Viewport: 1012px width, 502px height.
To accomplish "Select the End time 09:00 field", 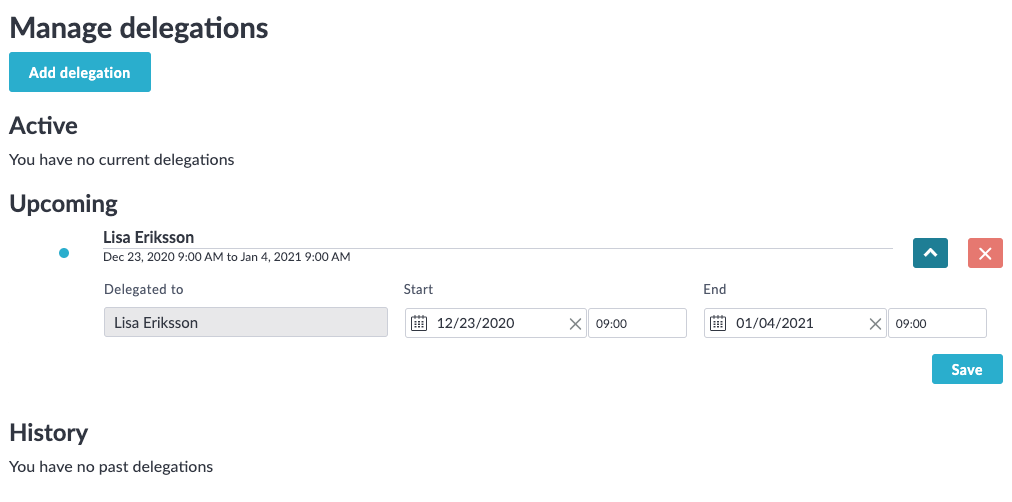I will (x=937, y=323).
